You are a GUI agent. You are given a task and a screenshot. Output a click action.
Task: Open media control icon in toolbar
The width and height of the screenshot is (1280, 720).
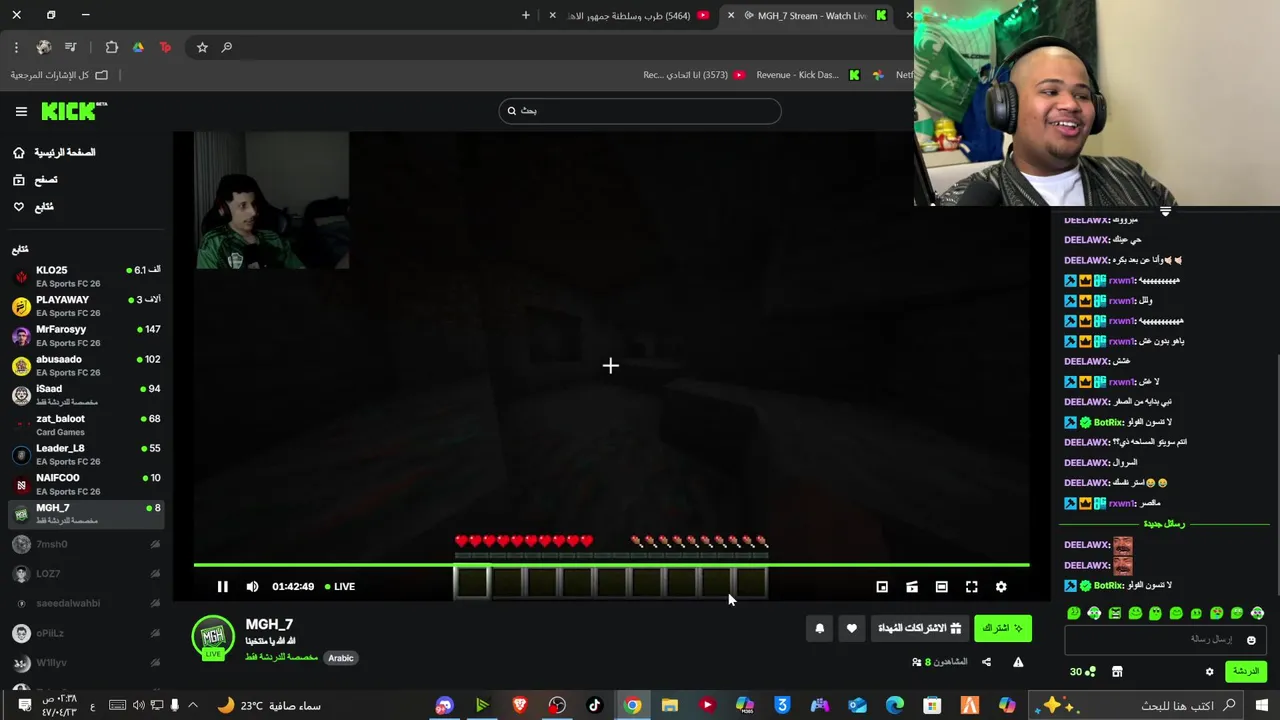pyautogui.click(x=70, y=47)
